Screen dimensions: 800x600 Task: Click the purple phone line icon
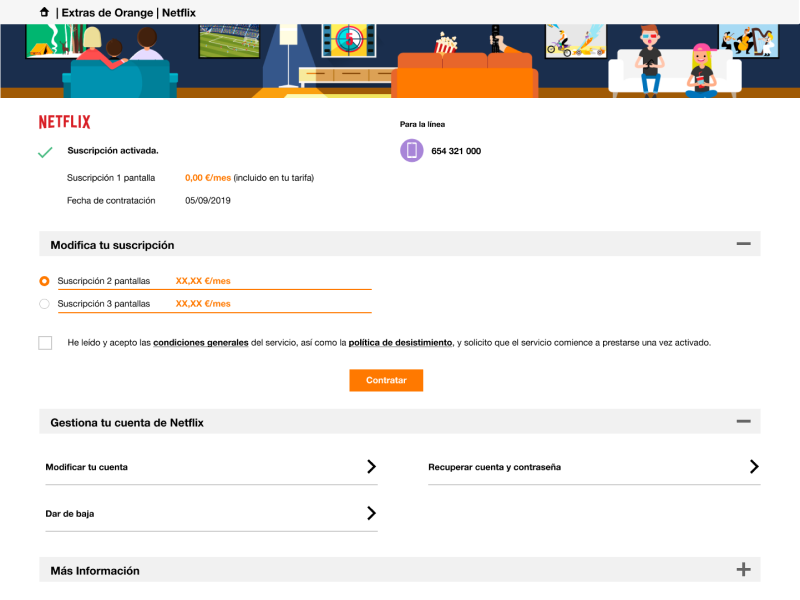coord(412,151)
